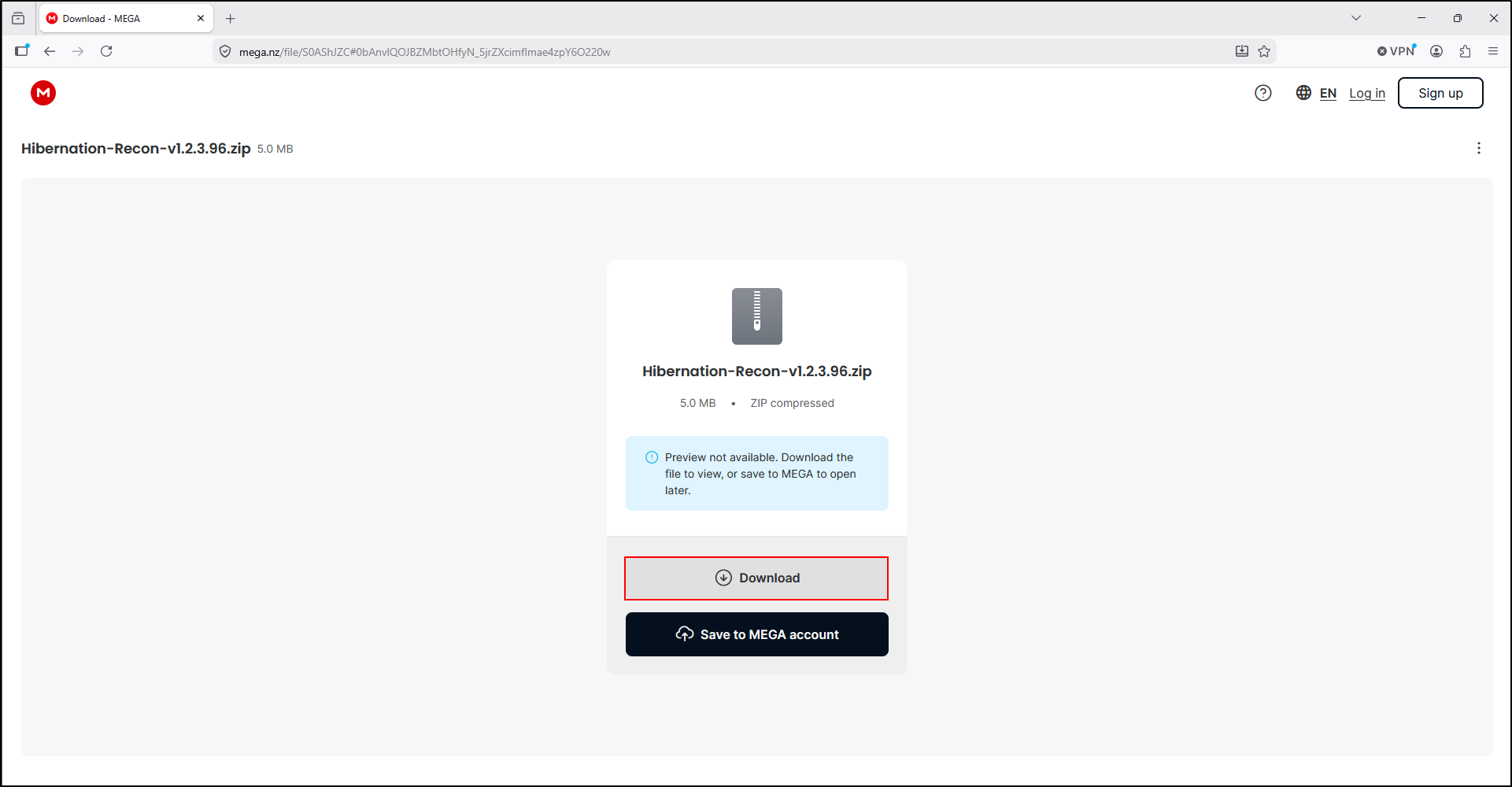Open the tab list icon in title bar
The width and height of the screenshot is (1512, 787).
tap(18, 18)
